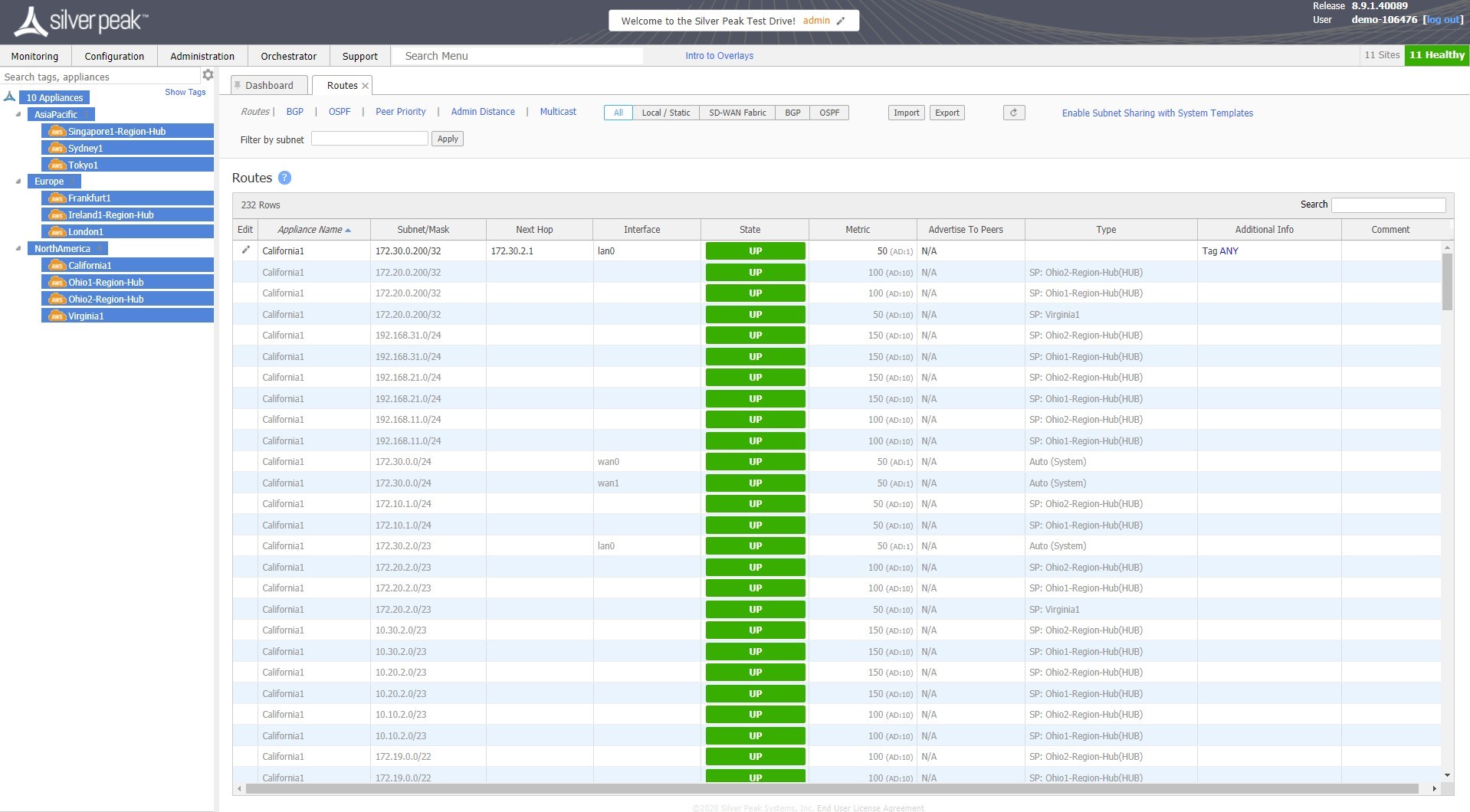Screen dimensions: 1470x812
Task: Focus Search tags, appliances field
Action: (100, 77)
